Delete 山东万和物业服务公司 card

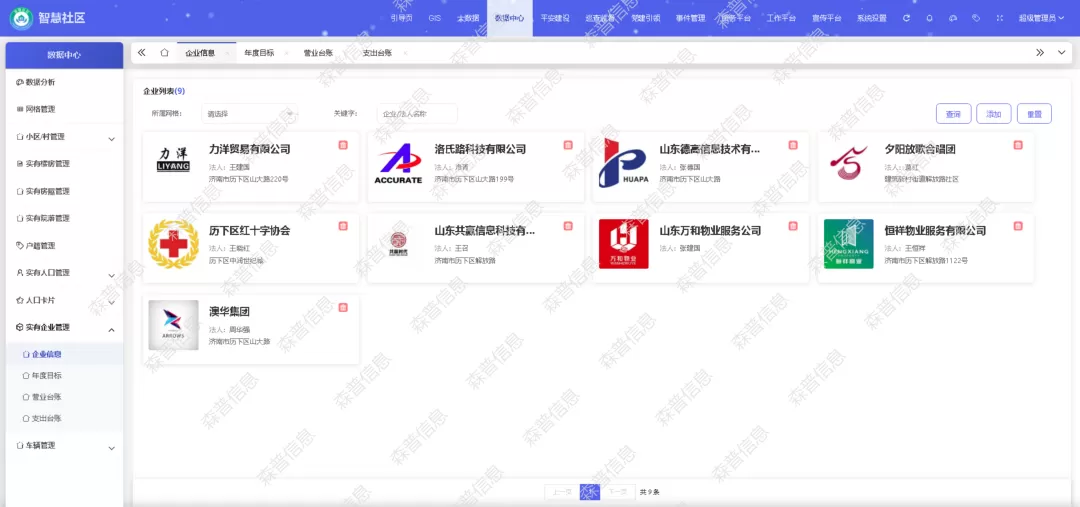793,226
